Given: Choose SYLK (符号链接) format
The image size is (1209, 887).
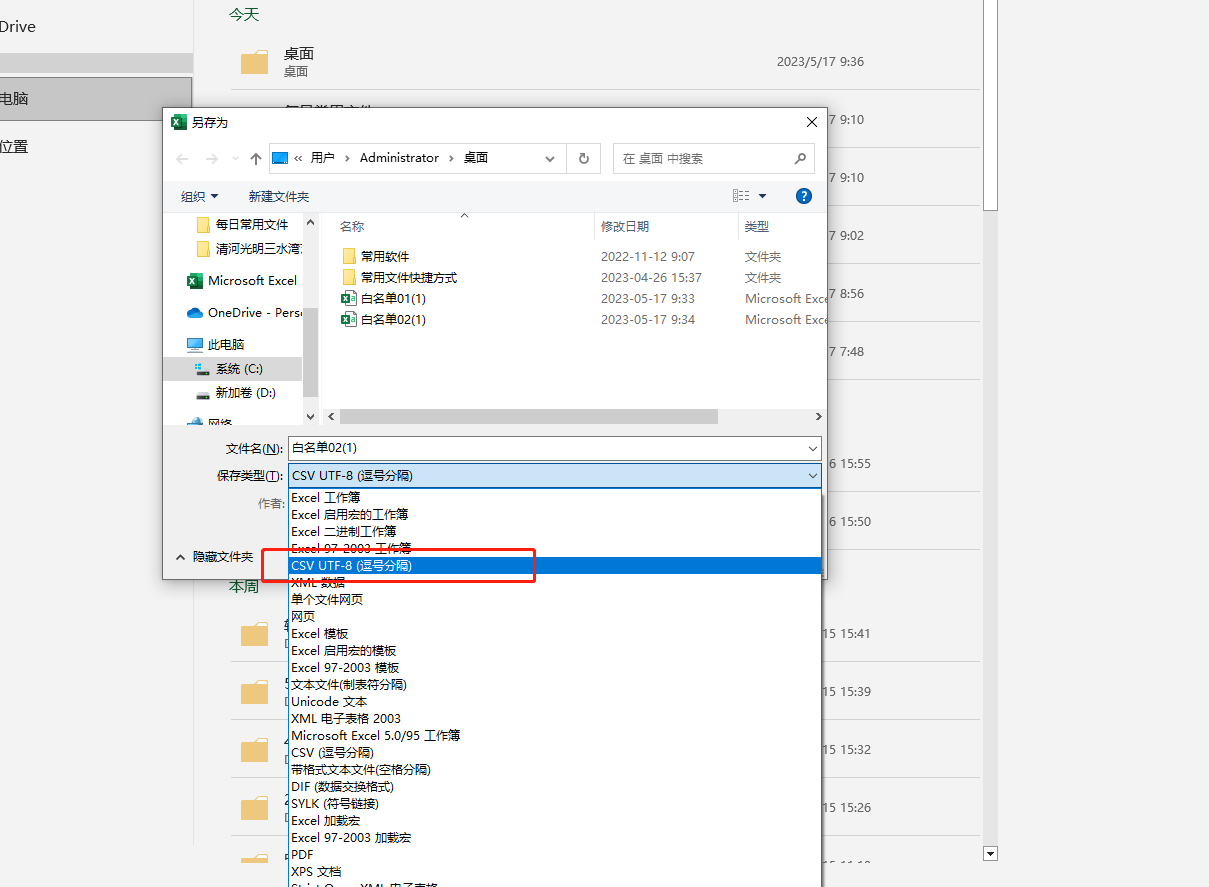Looking at the screenshot, I should click(x=555, y=803).
